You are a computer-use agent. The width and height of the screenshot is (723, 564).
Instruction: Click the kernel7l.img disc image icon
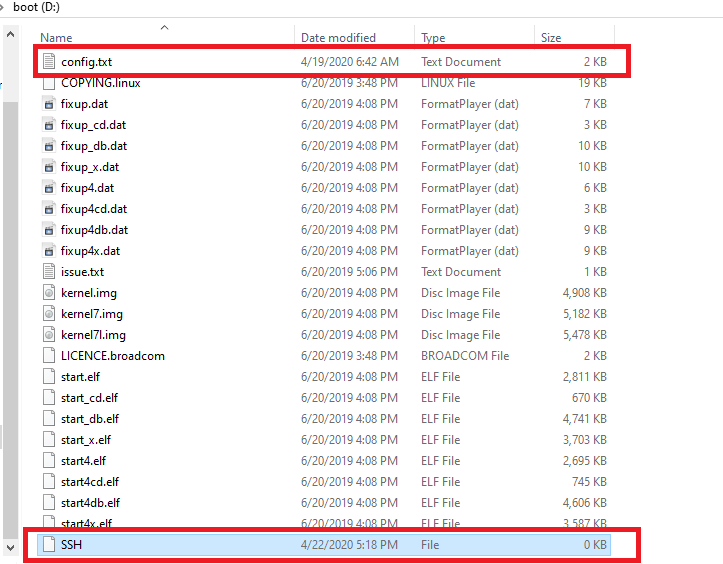coord(49,334)
